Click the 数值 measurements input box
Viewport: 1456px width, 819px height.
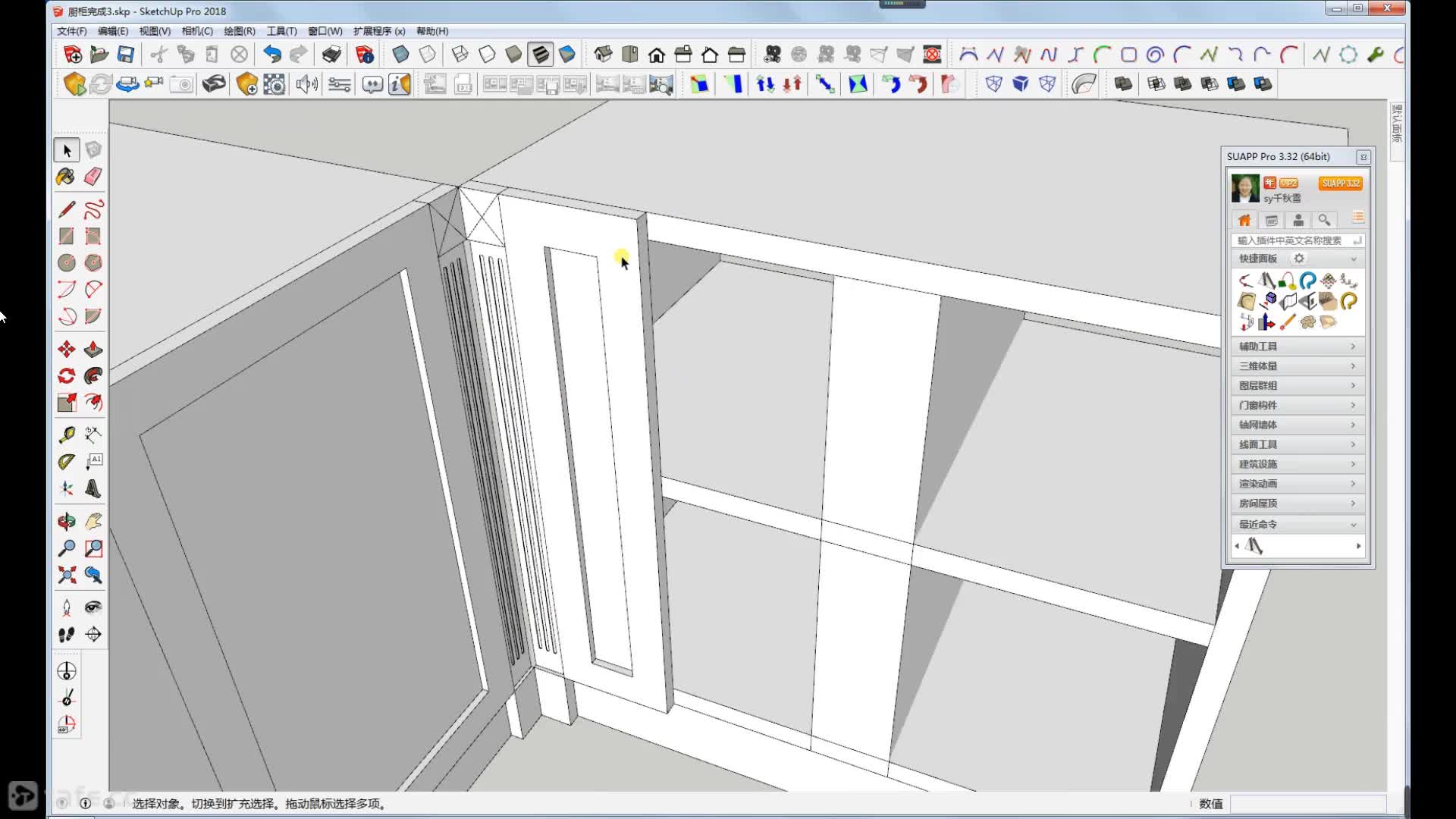point(1308,804)
